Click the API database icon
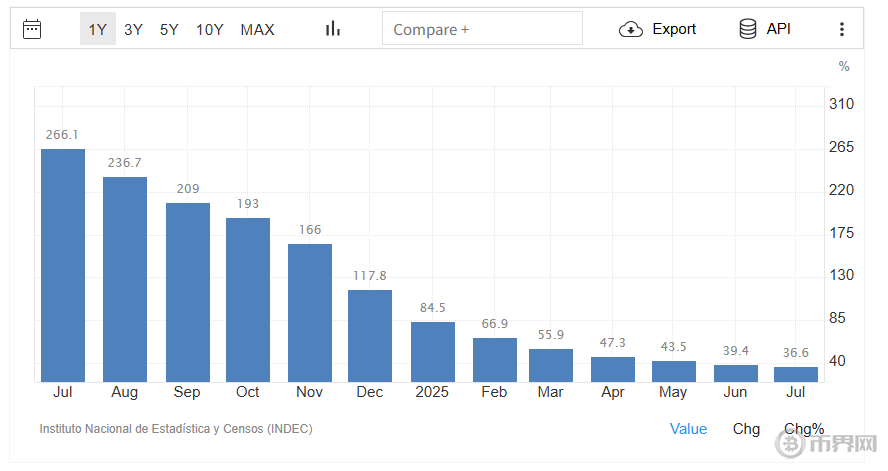Image resolution: width=888 pixels, height=471 pixels. pos(747,29)
